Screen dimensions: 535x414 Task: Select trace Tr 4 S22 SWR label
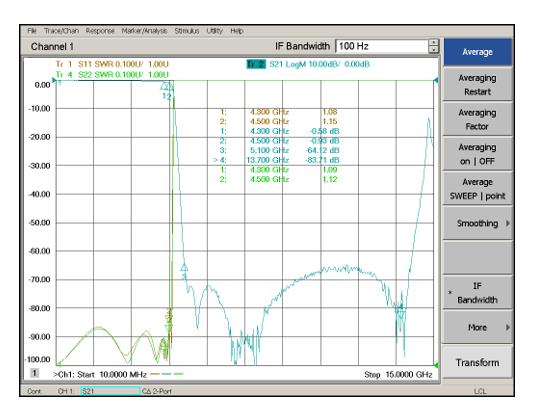(112, 74)
